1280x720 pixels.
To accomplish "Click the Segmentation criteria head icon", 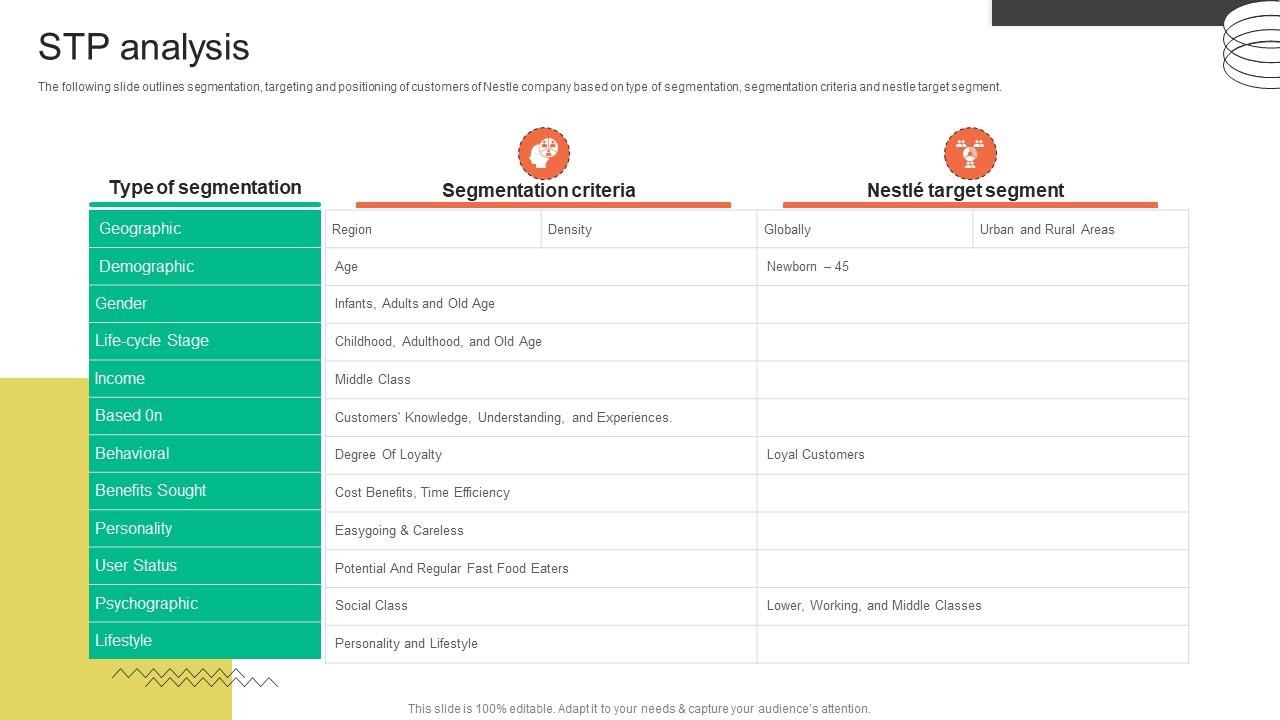I will [x=544, y=153].
